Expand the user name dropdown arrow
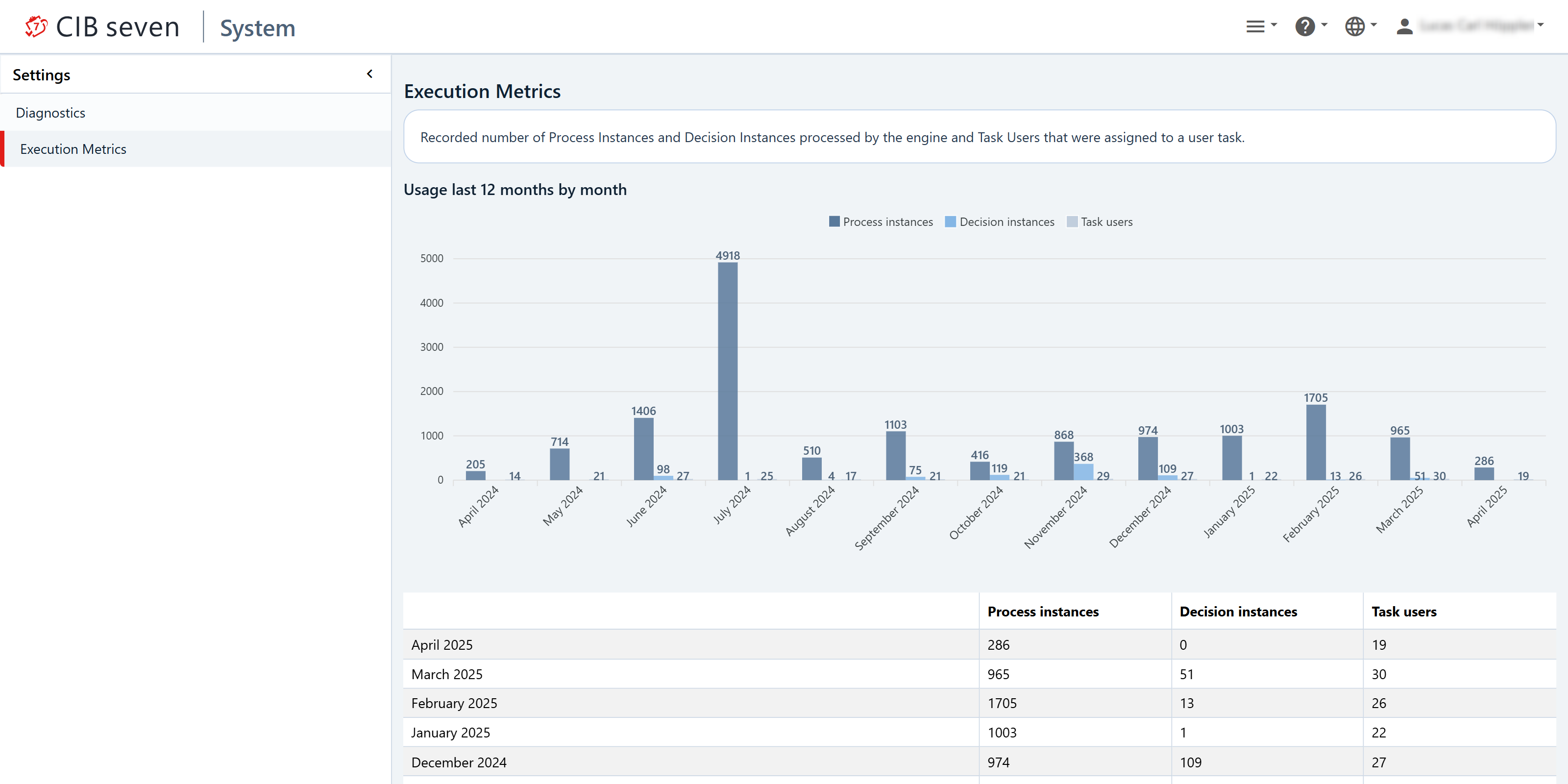This screenshot has height=784, width=1568. (1541, 25)
